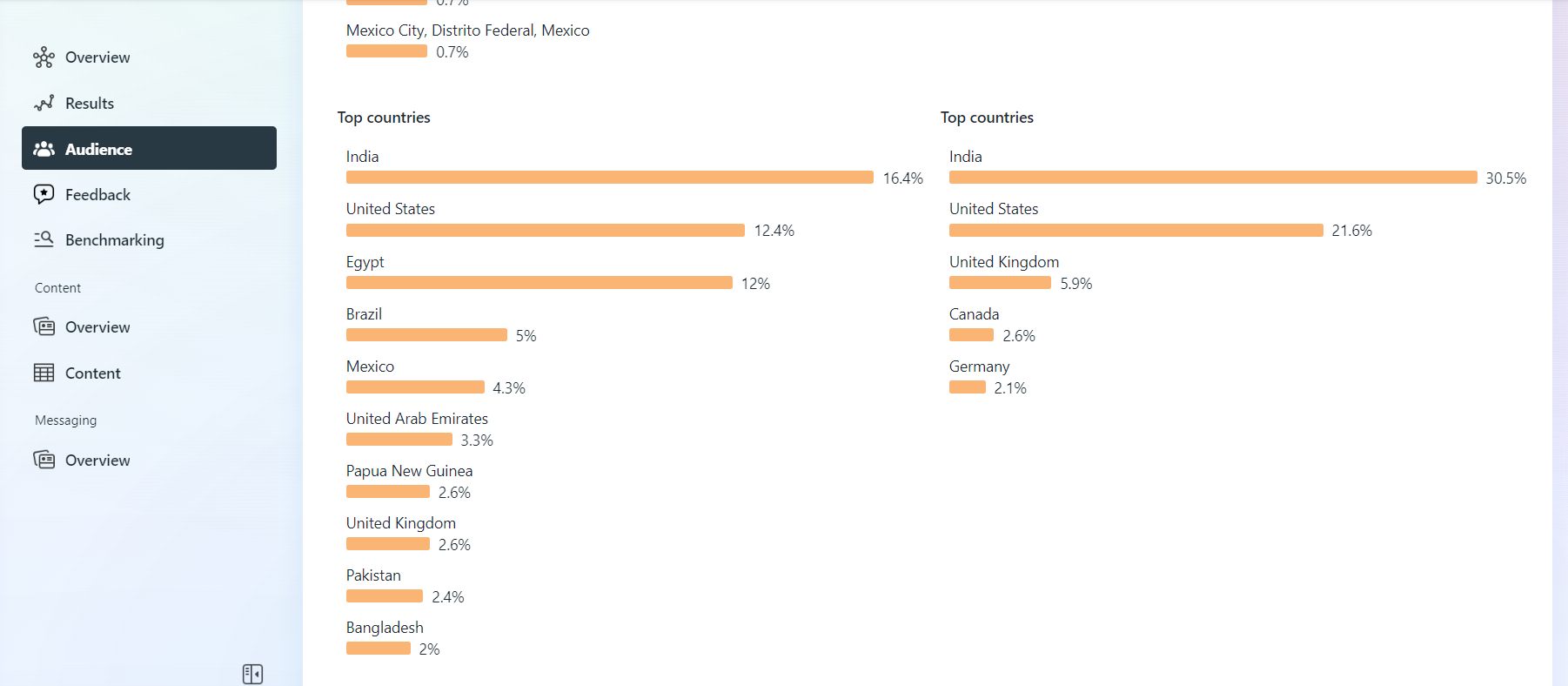Click the Egypt 12% country bar

pos(539,283)
